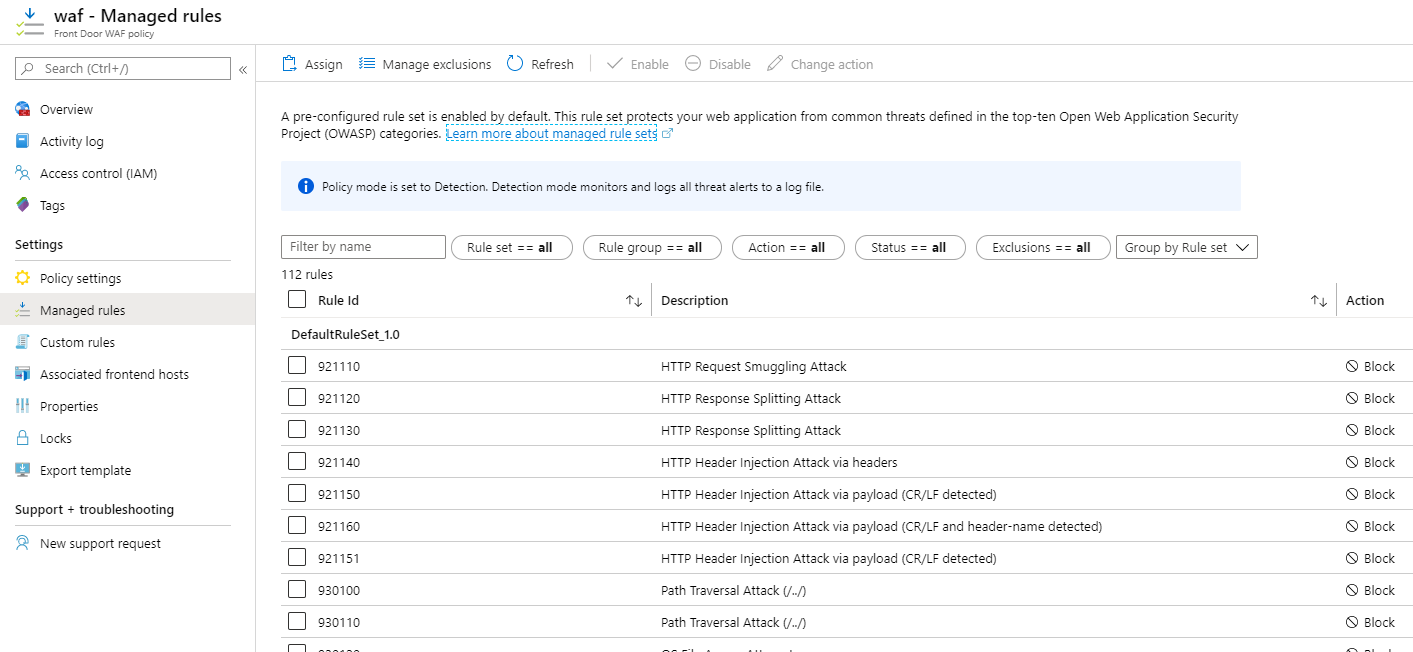The height and width of the screenshot is (652, 1413).
Task: Click the Policy settings gear icon
Action: (23, 278)
